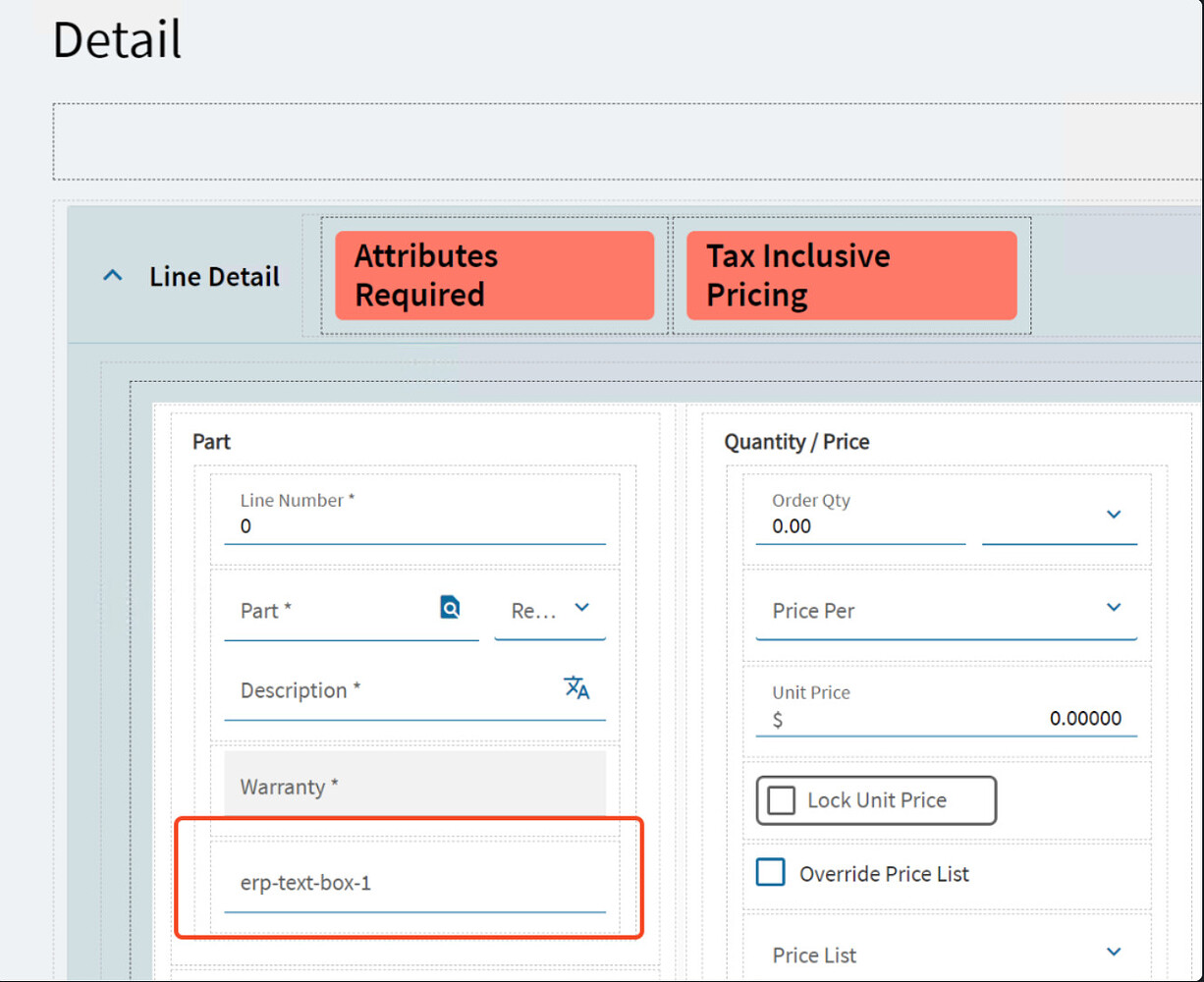
Task: Click the Warranty field
Action: click(x=412, y=786)
